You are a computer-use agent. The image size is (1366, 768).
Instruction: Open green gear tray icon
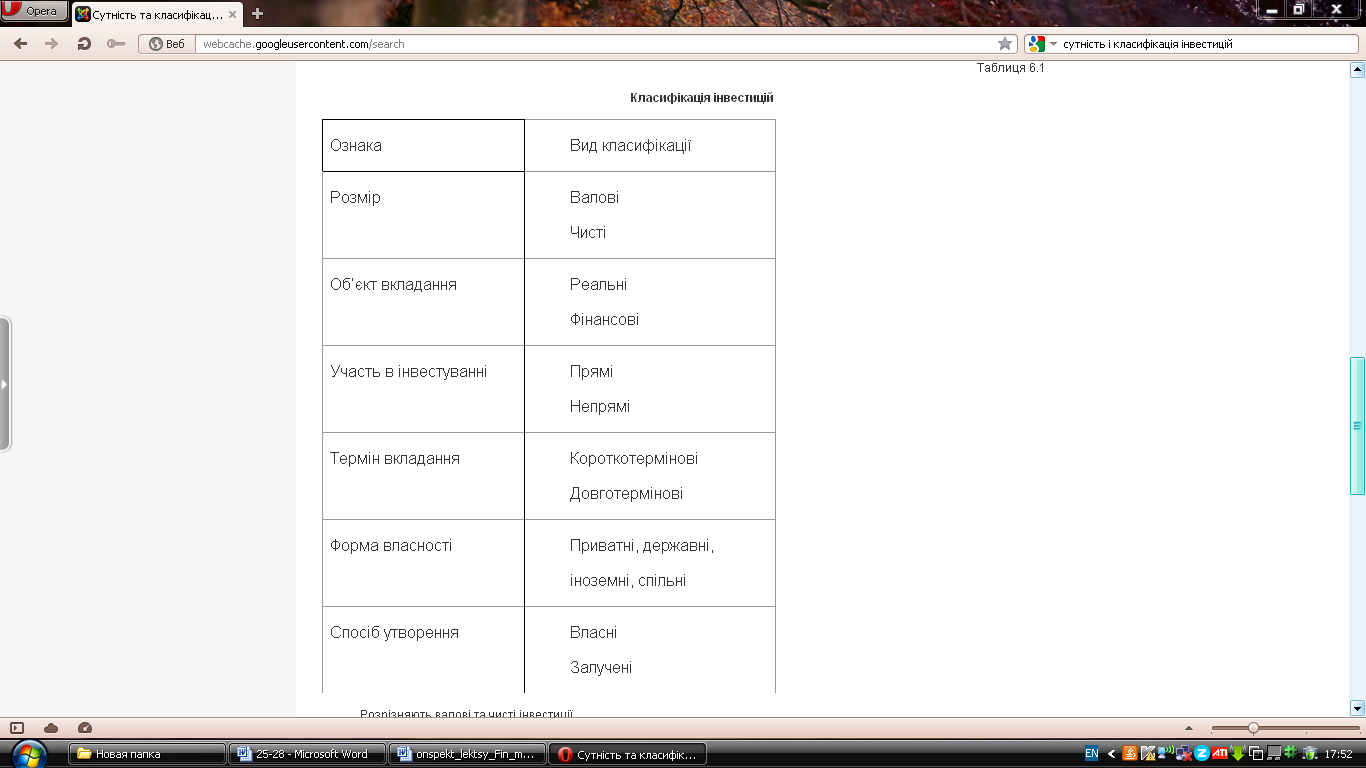pyautogui.click(x=1290, y=752)
